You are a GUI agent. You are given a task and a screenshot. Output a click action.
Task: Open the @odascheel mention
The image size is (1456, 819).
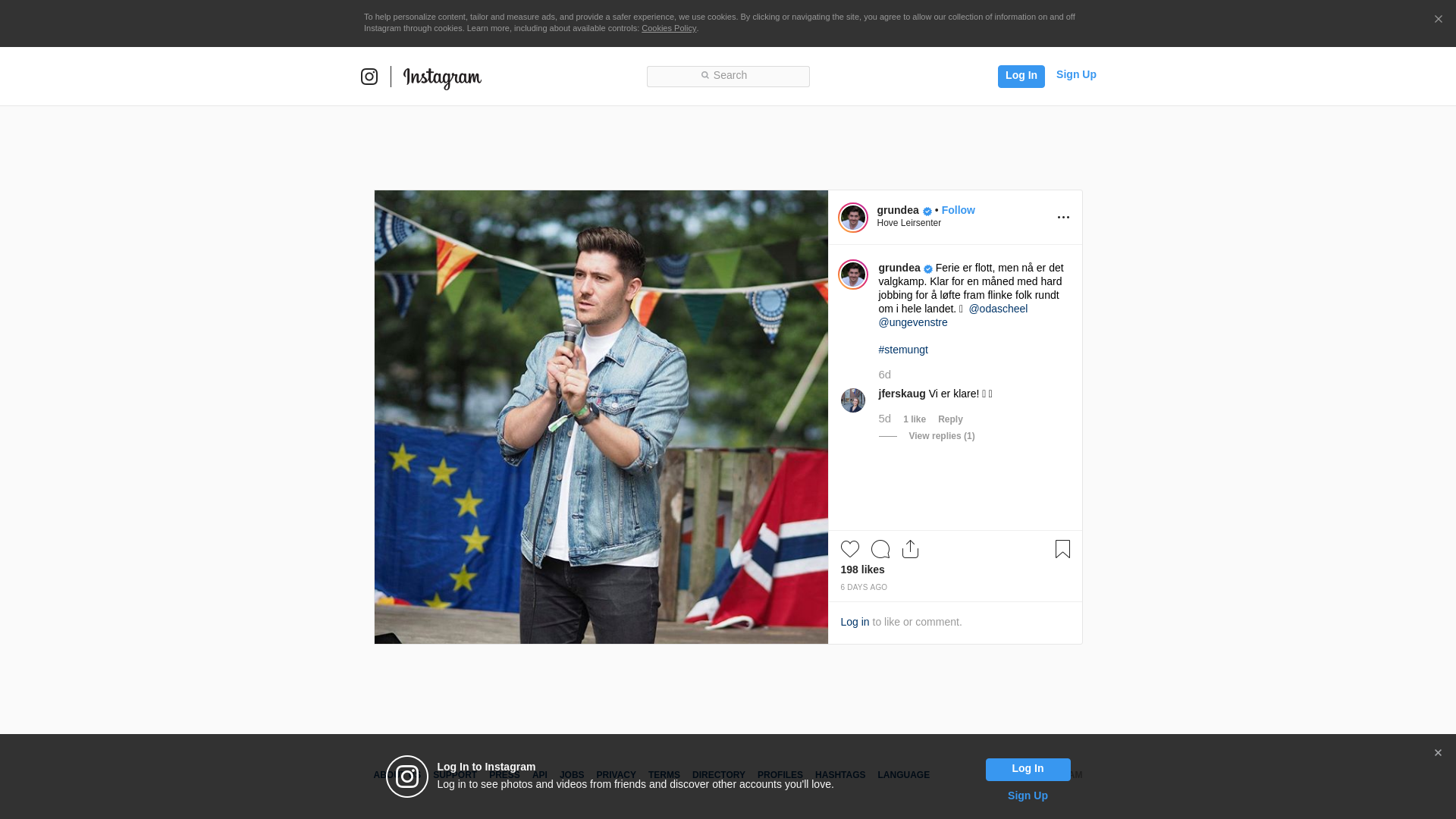point(997,309)
